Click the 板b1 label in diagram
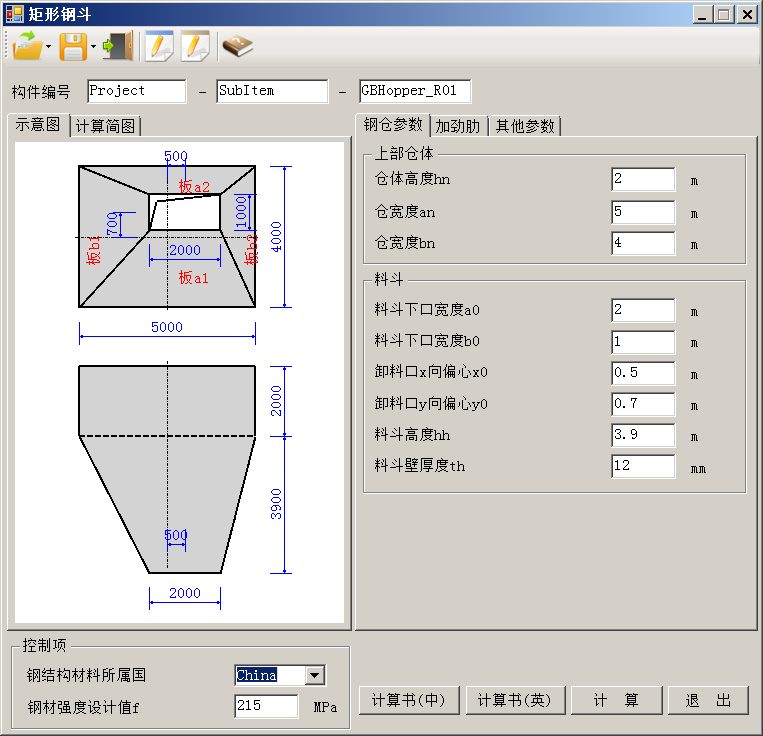Screen dimensions: 763x736 click(x=93, y=250)
